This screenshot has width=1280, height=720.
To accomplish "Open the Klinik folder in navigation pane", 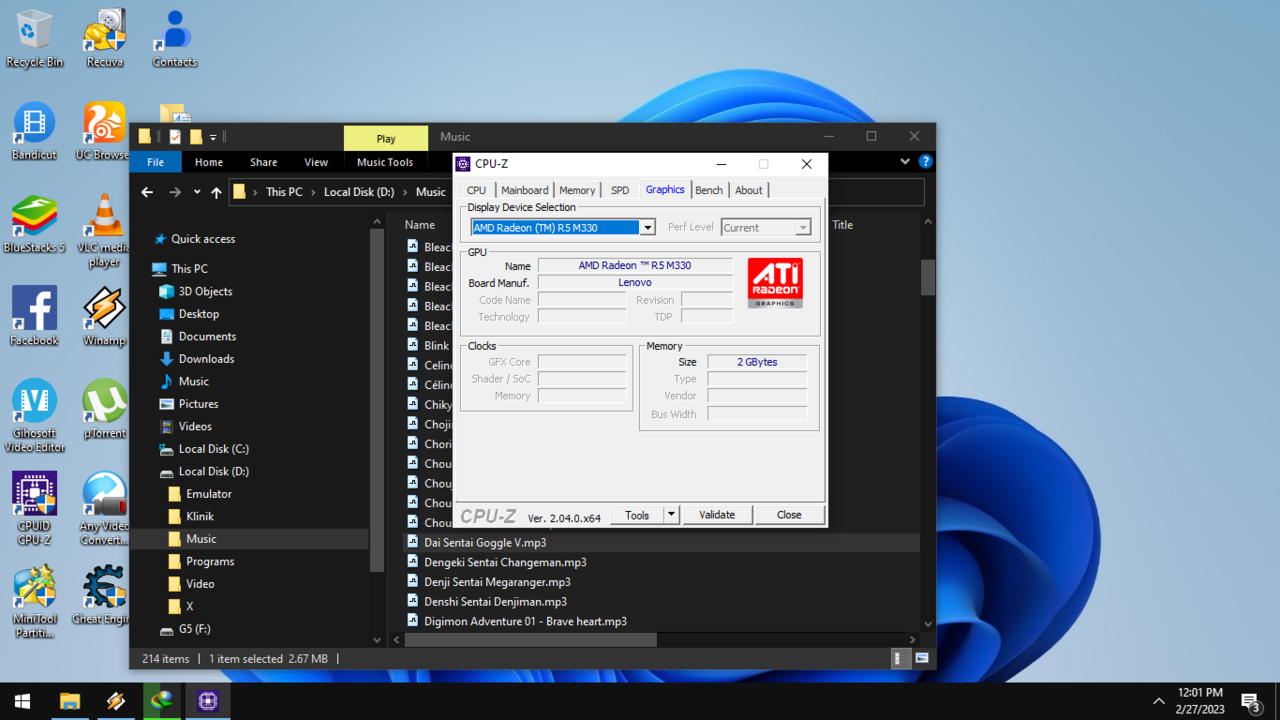I will point(200,516).
